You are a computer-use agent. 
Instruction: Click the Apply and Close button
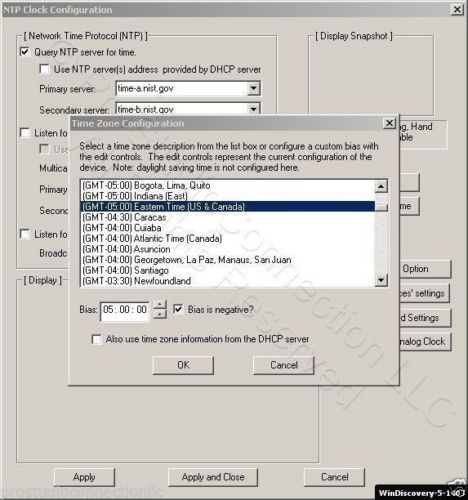[x=213, y=477]
